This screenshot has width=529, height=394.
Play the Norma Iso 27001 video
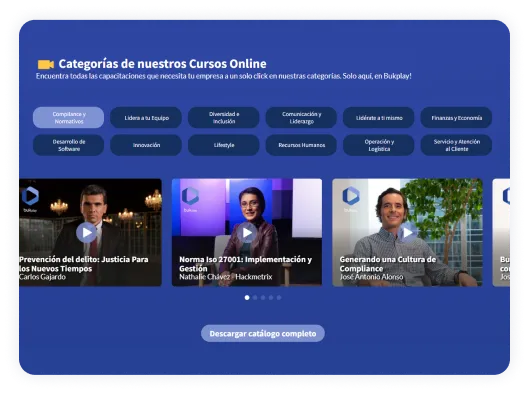pos(247,232)
